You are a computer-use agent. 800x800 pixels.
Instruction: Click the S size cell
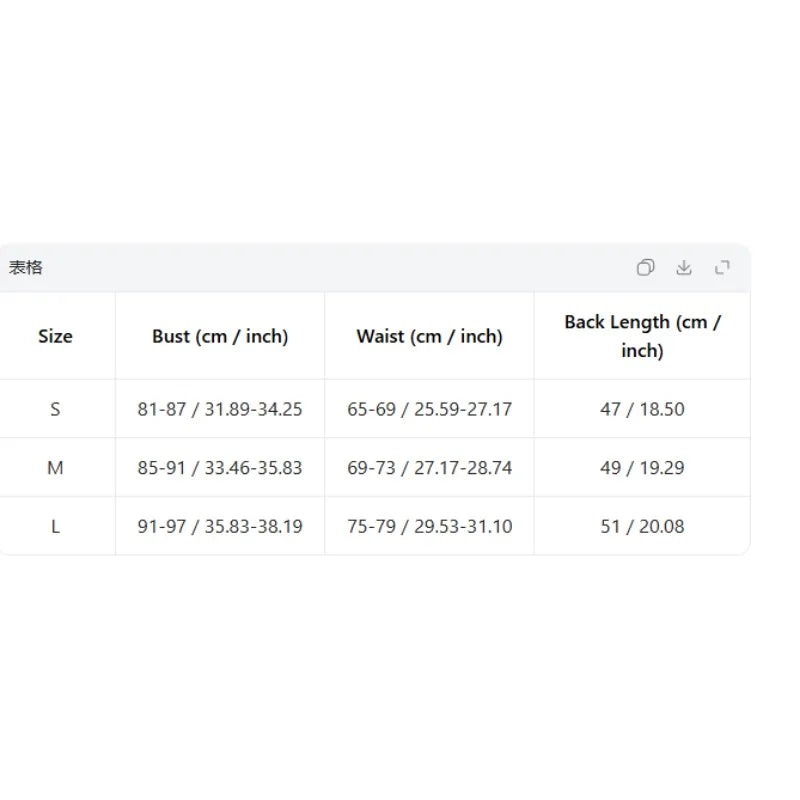coord(55,409)
